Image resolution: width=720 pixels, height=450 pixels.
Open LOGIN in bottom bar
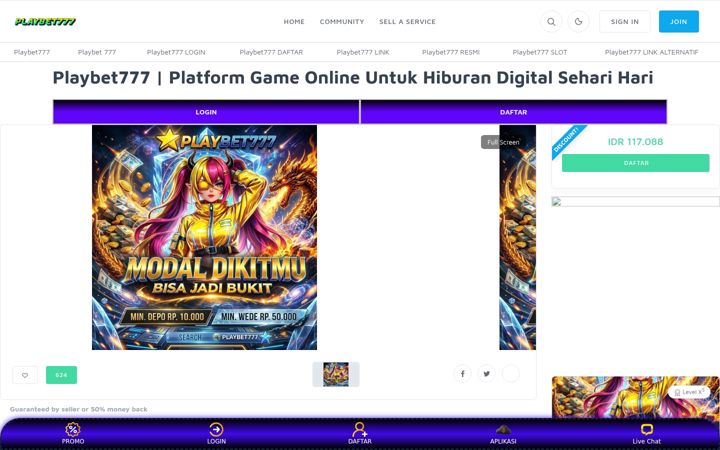(x=216, y=434)
